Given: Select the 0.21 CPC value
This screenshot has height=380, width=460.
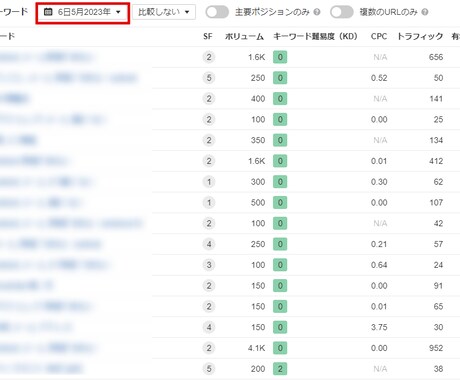Looking at the screenshot, I should tap(379, 244).
